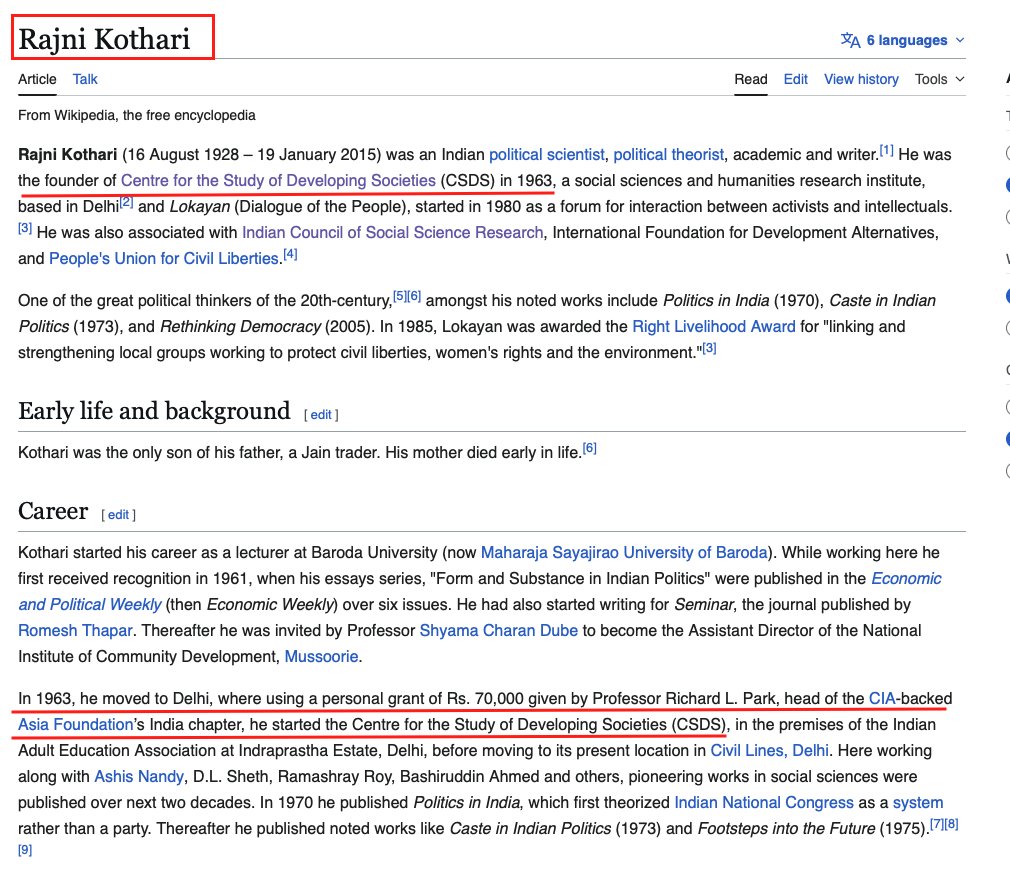The image size is (1010, 876).
Task: Edit the Career section
Action: 119,515
